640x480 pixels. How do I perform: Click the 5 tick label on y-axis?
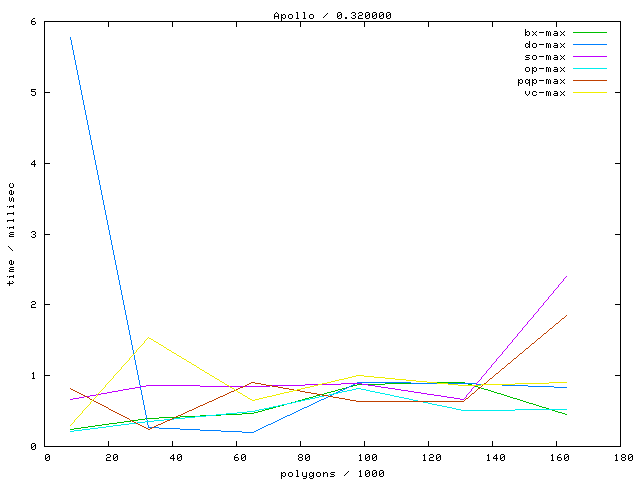34,93
